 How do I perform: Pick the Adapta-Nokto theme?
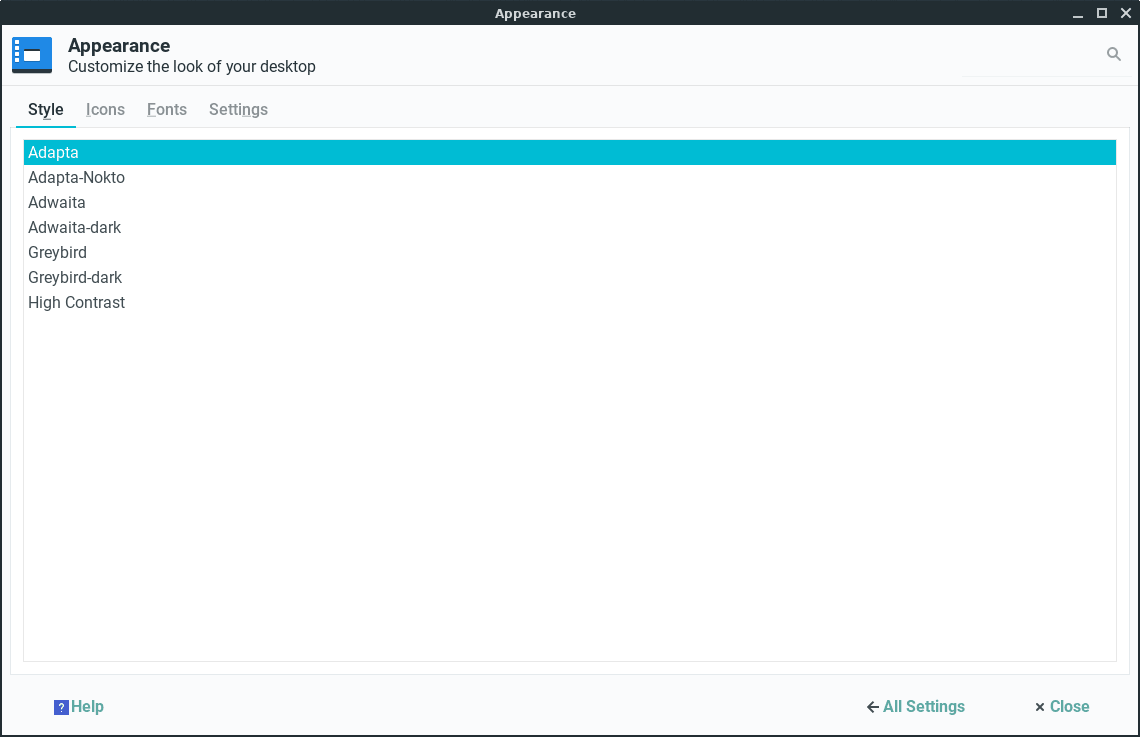pyautogui.click(x=76, y=177)
